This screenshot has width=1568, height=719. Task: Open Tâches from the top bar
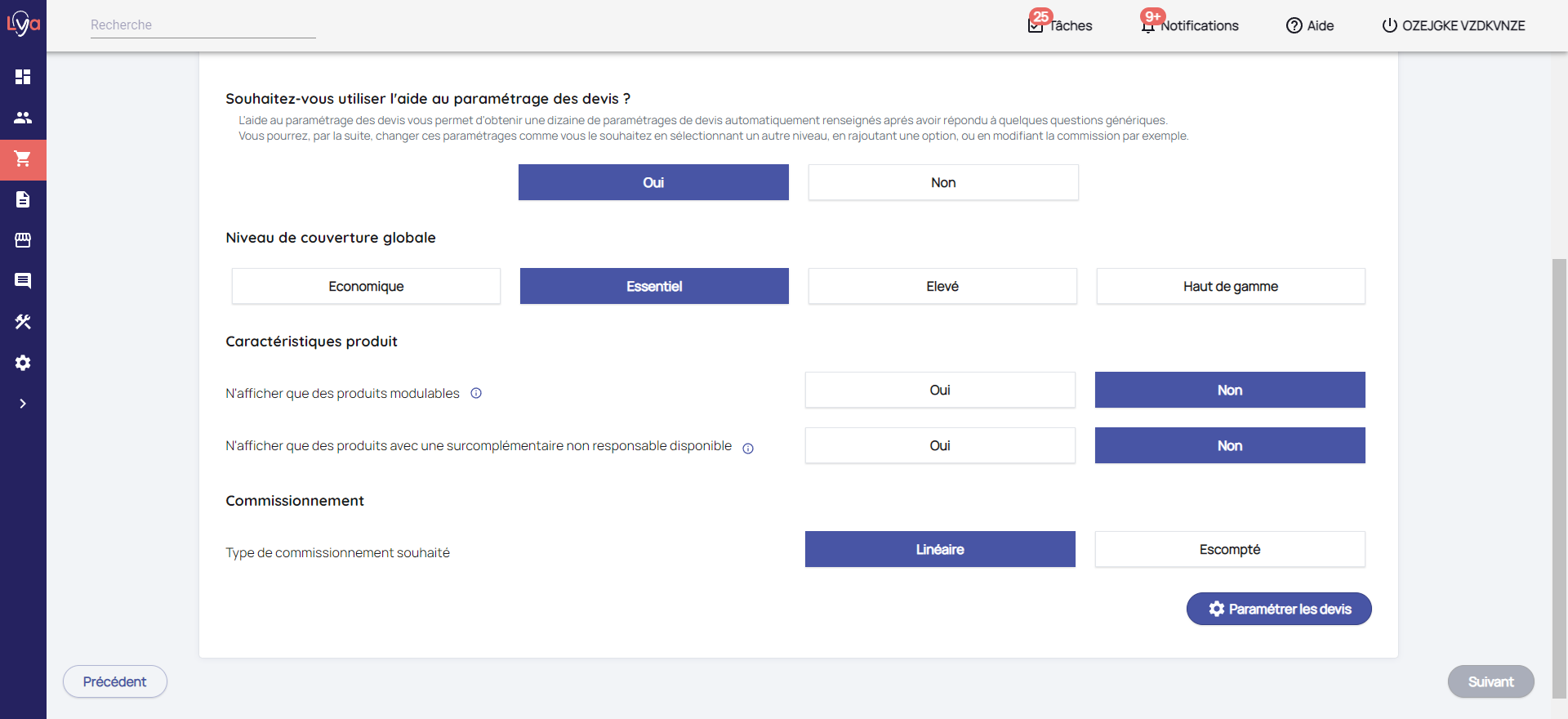pos(1060,25)
